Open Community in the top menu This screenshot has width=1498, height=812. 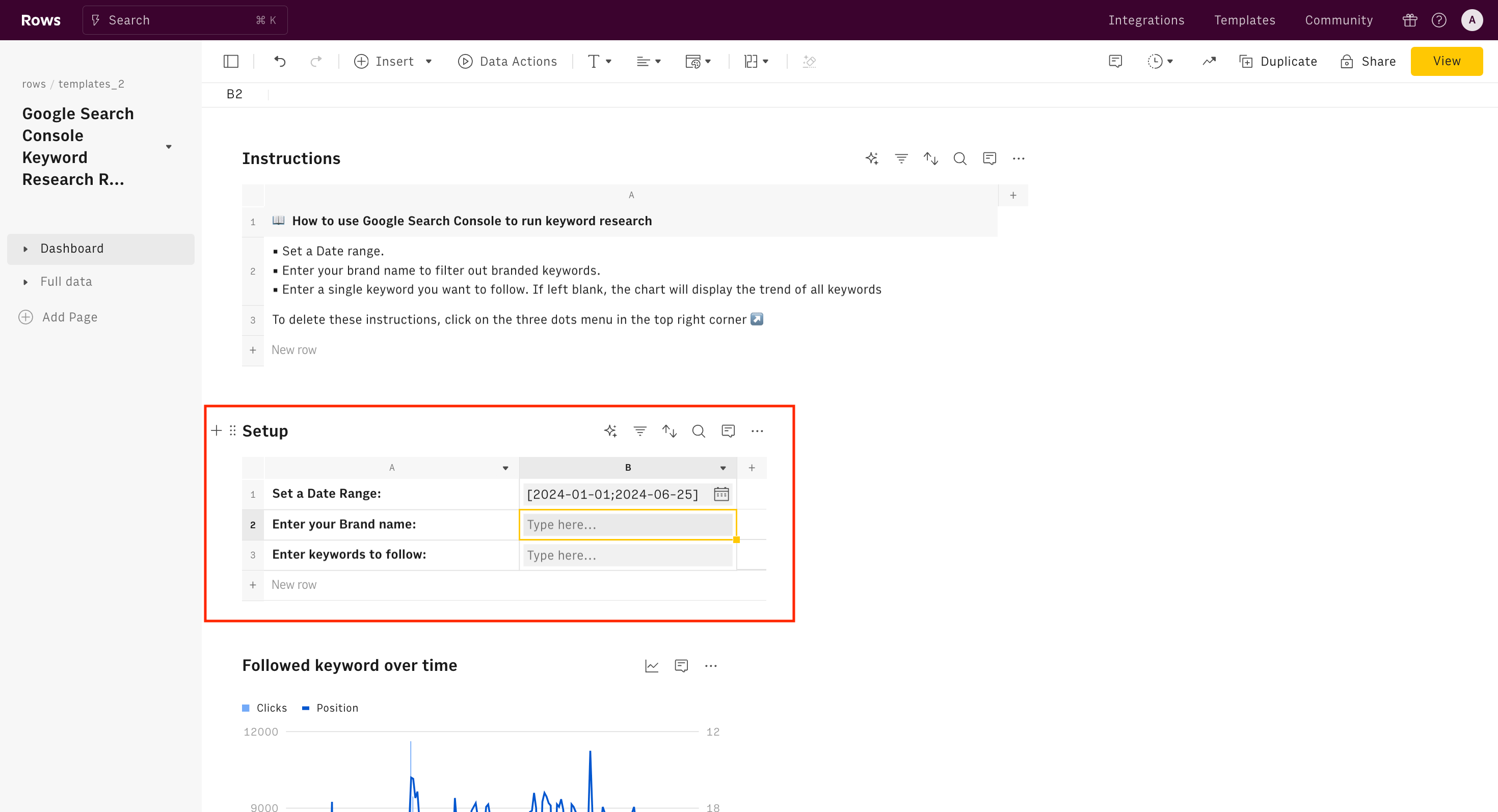[1339, 20]
